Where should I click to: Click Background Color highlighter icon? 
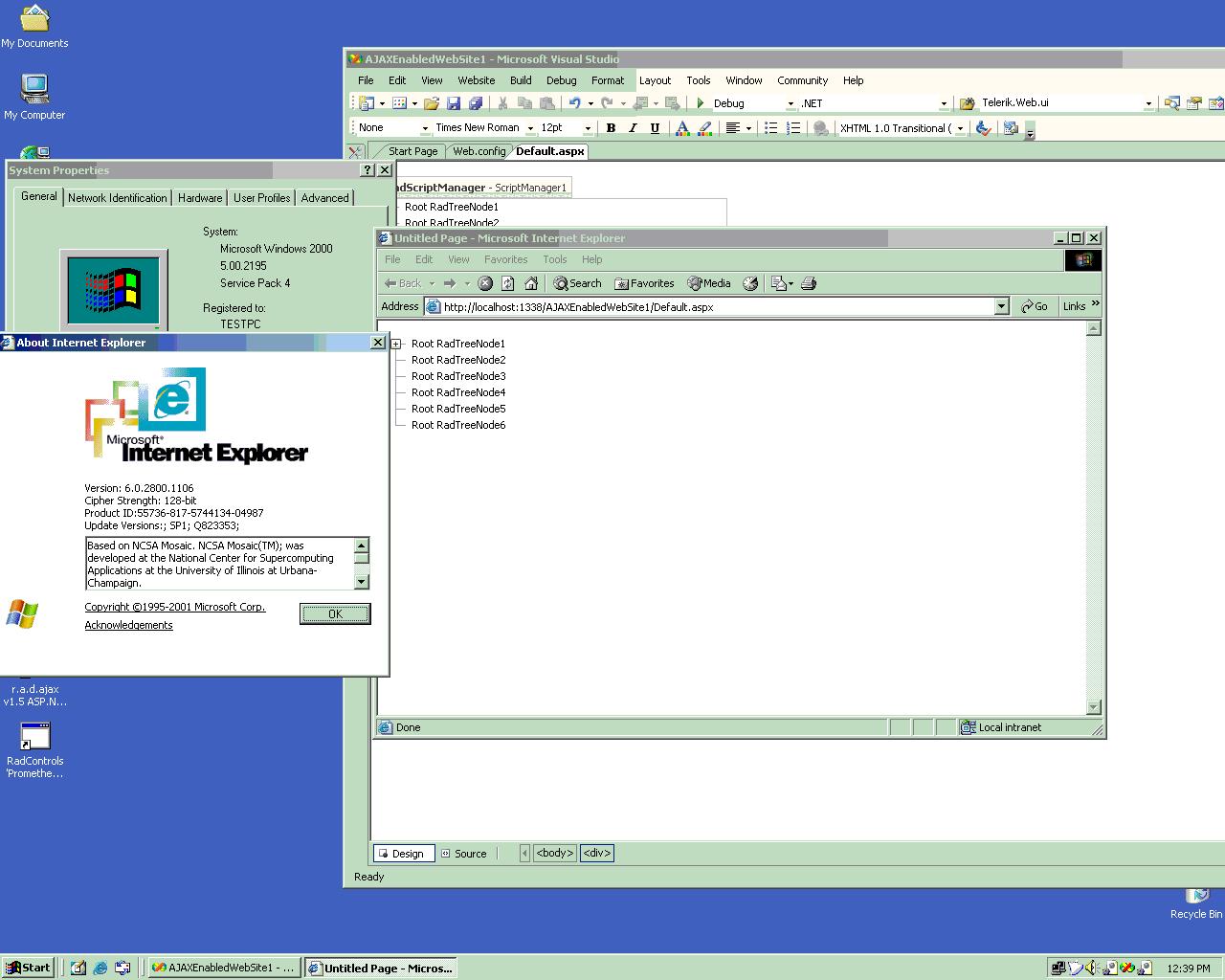point(705,128)
